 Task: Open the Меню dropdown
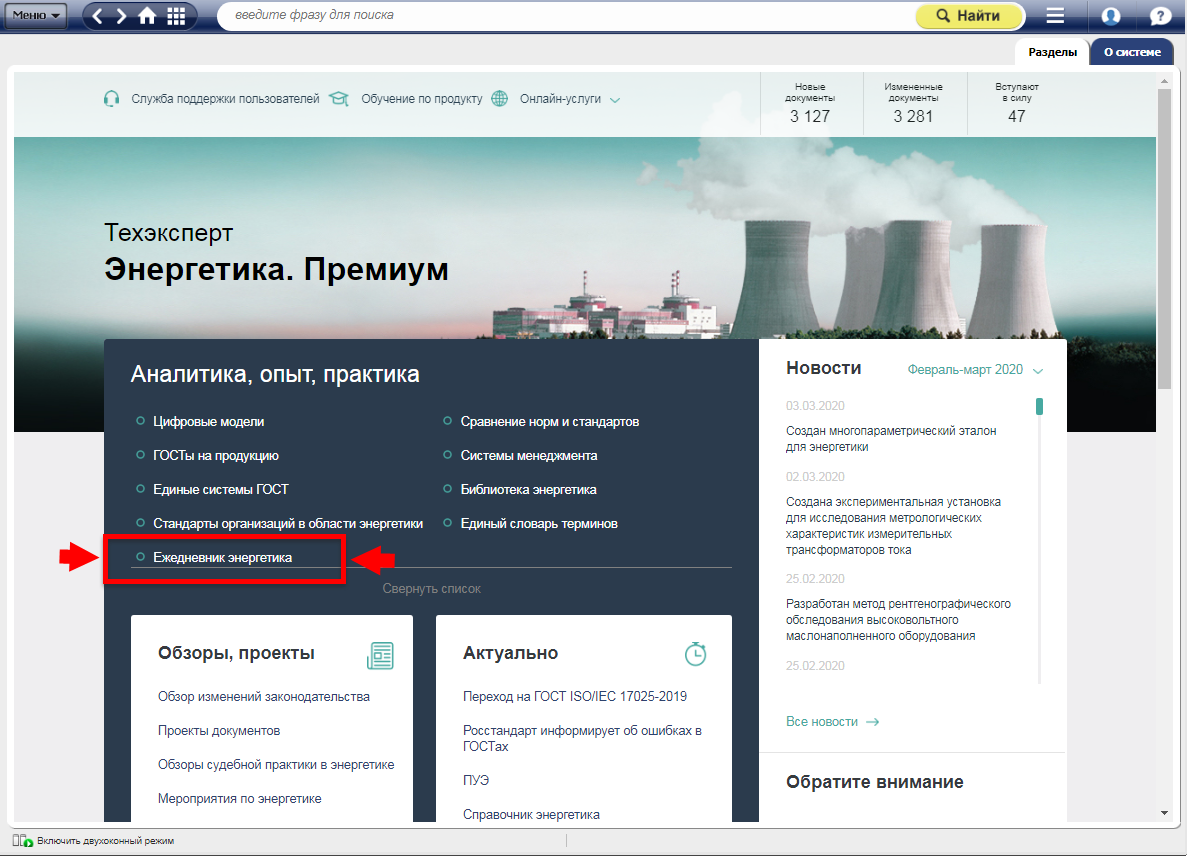click(38, 16)
